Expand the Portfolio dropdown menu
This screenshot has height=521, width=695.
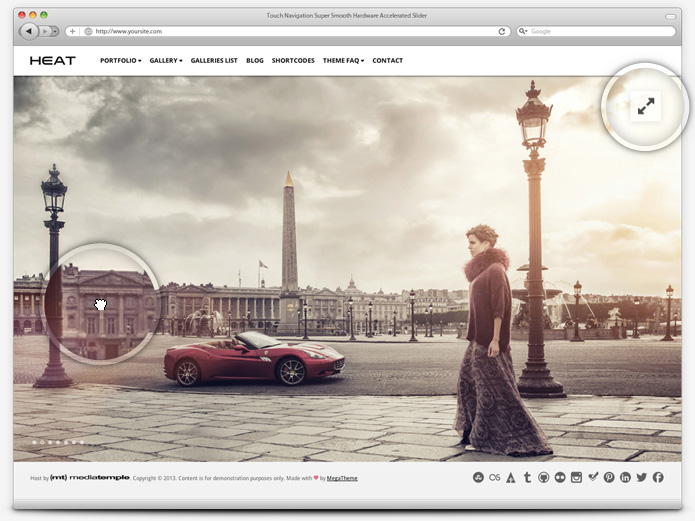pos(120,61)
